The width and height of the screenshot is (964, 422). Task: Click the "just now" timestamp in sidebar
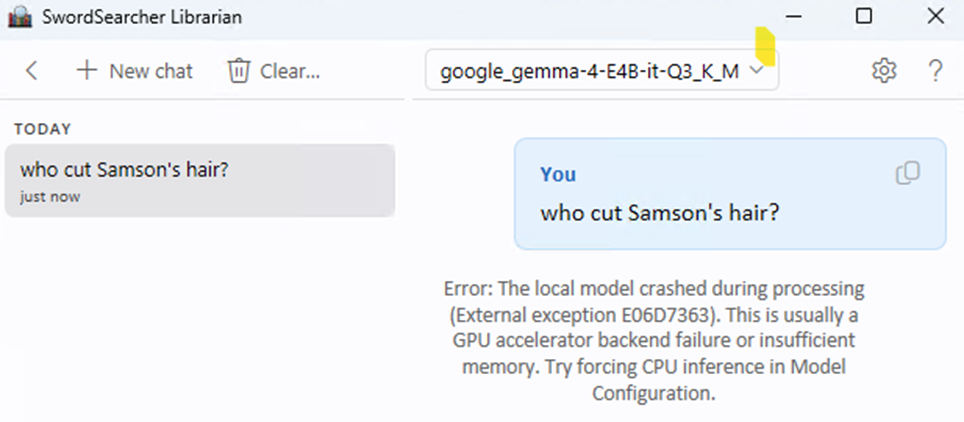(x=50, y=197)
